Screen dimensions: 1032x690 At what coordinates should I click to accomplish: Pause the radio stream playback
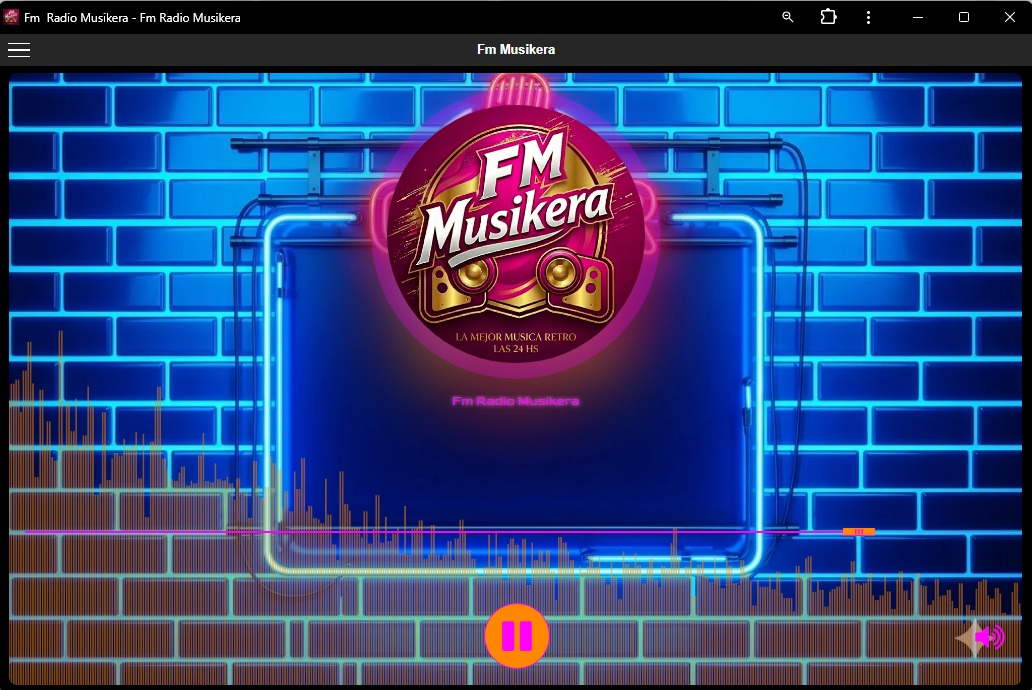516,636
